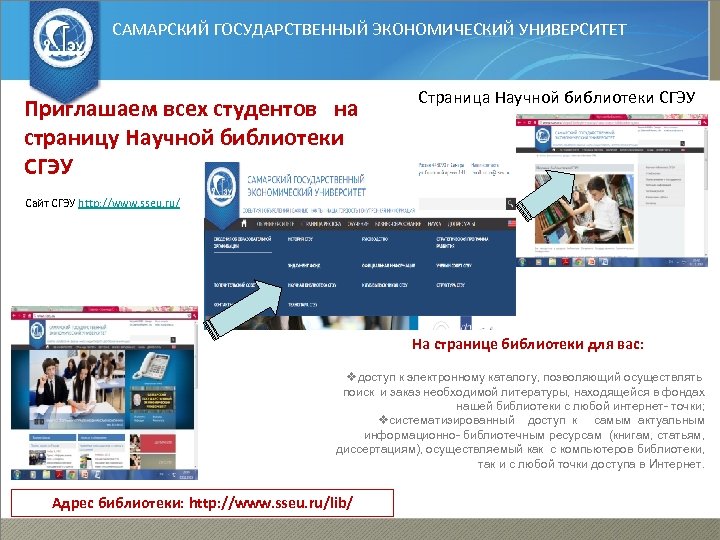Click the PowerPoint taskbar icon in top-right screenshot
720x540 pixels.
pos(591,262)
